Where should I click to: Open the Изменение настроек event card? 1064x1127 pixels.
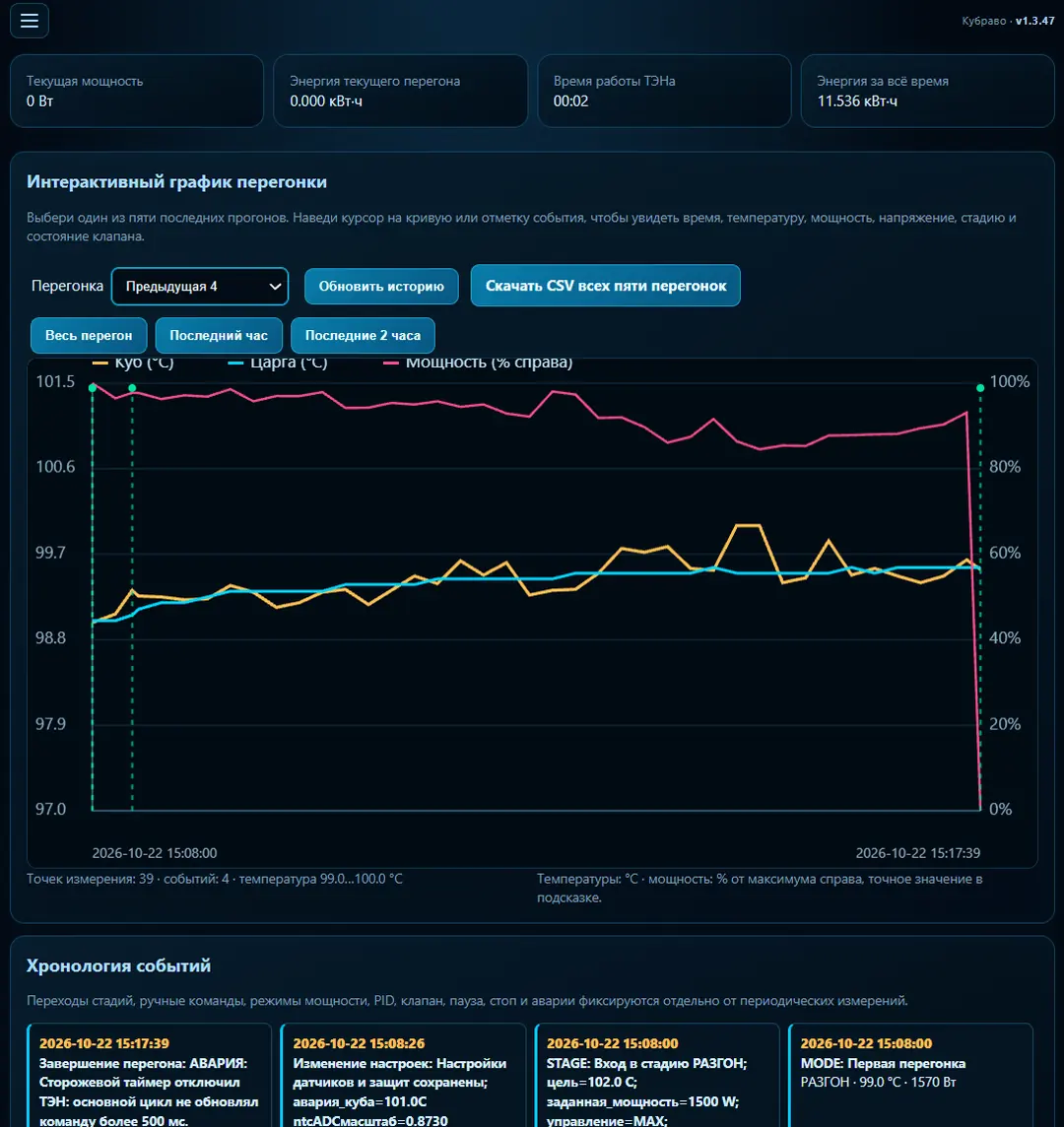403,1075
